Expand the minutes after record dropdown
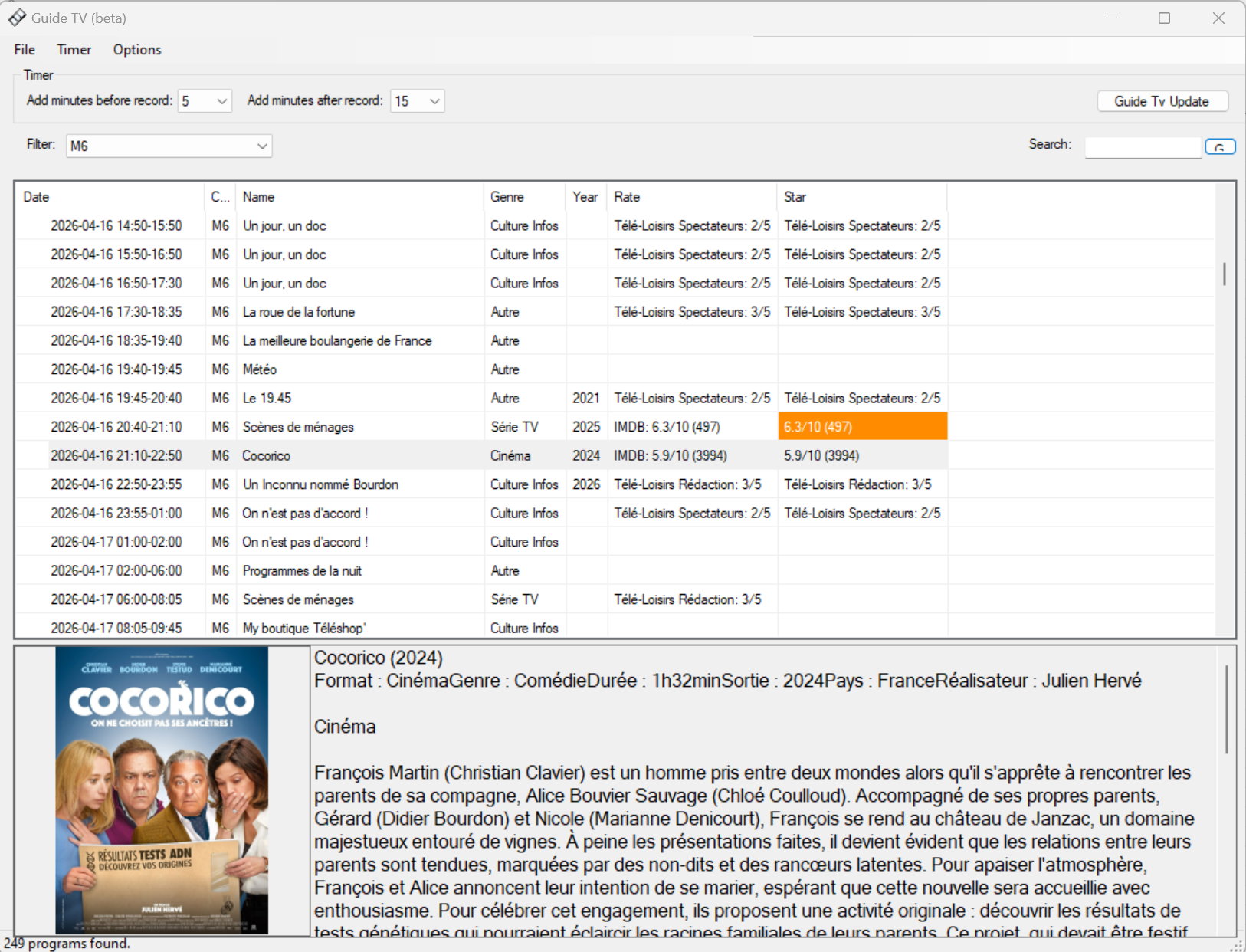Image resolution: width=1246 pixels, height=952 pixels. pyautogui.click(x=434, y=101)
